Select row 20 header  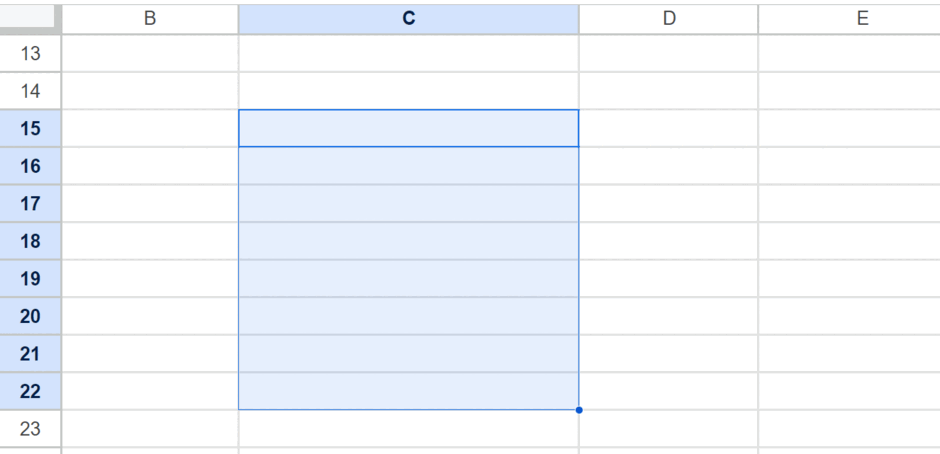coord(30,316)
